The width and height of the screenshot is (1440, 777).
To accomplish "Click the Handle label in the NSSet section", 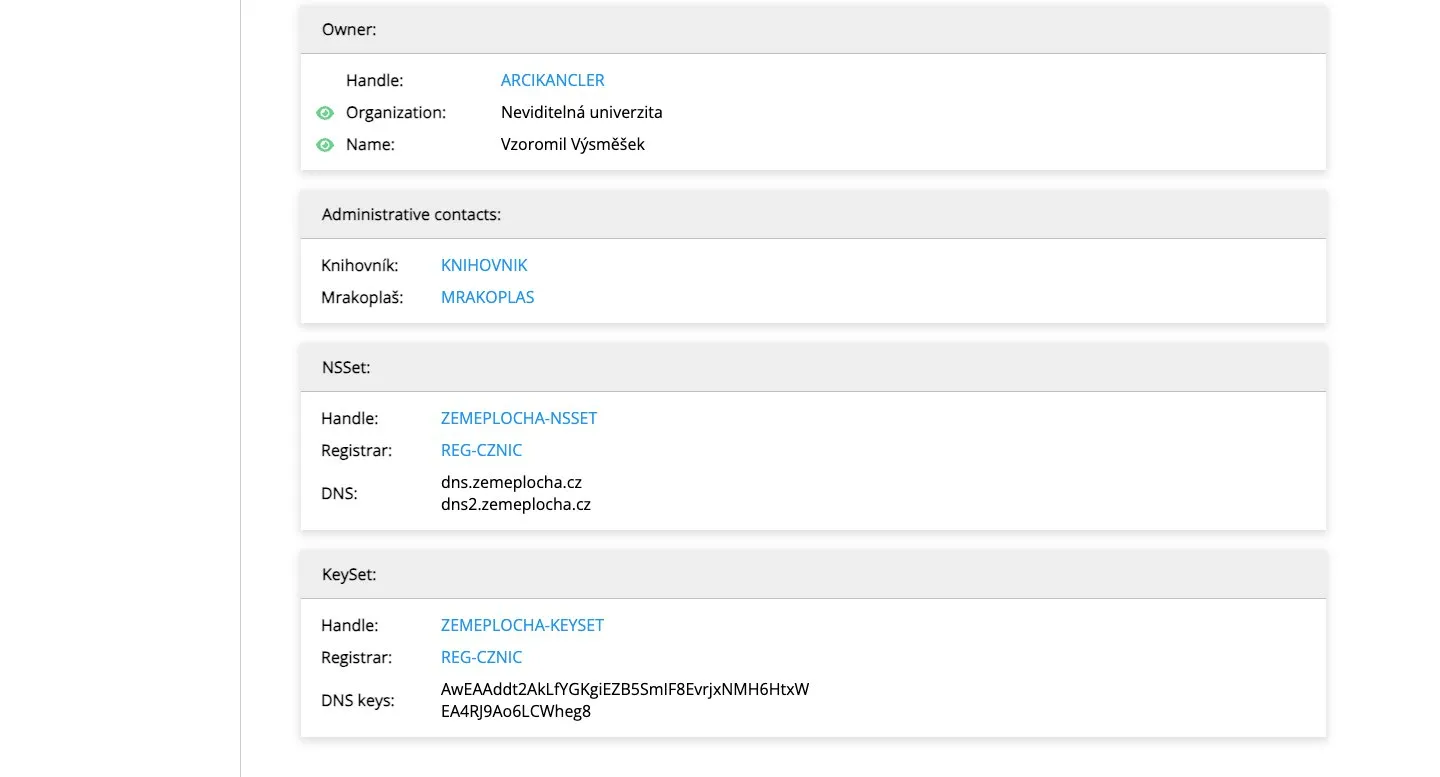I will (x=350, y=418).
